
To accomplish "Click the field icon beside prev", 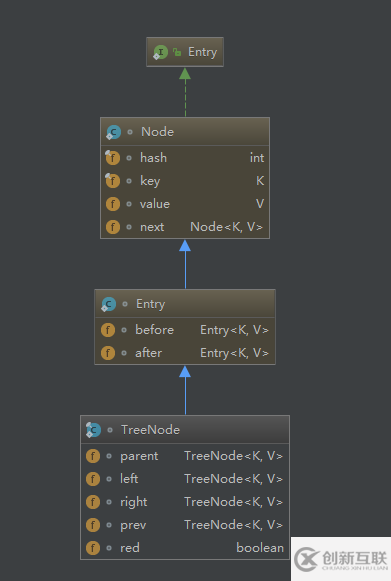I will click(x=93, y=525).
